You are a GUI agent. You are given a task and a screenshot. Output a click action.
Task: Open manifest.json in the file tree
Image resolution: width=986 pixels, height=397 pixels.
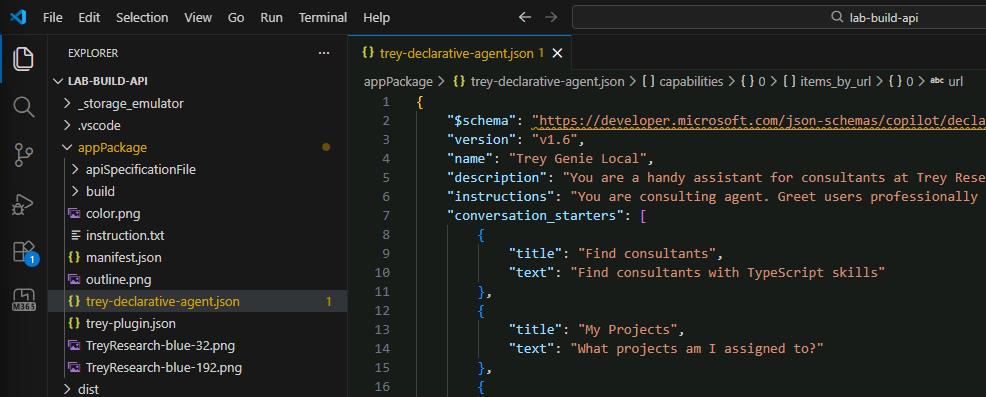click(x=123, y=257)
